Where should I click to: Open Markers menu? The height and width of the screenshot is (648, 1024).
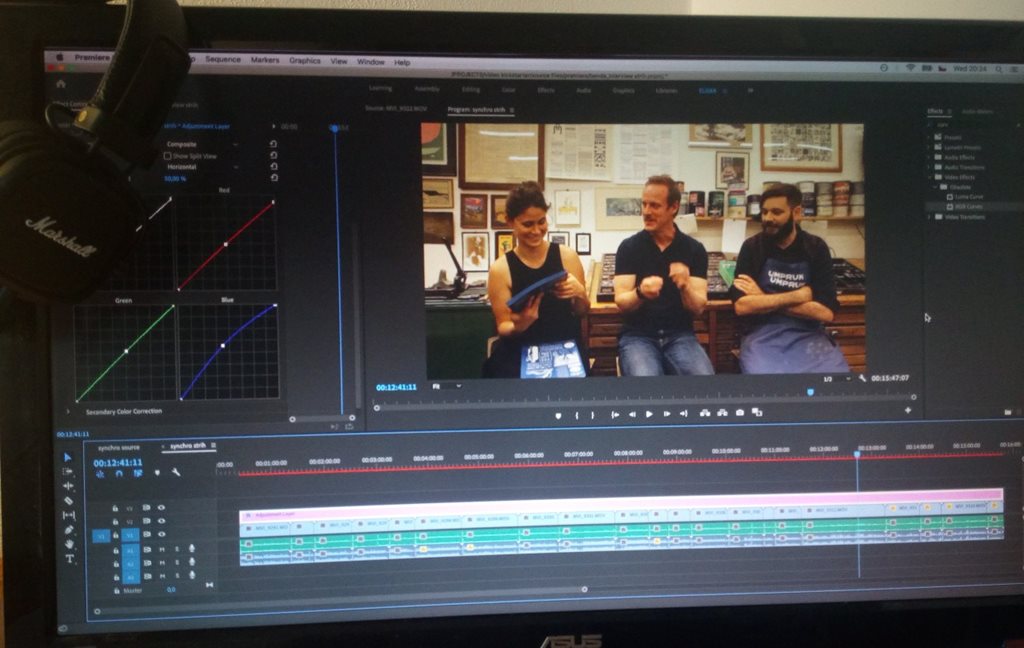click(x=264, y=60)
